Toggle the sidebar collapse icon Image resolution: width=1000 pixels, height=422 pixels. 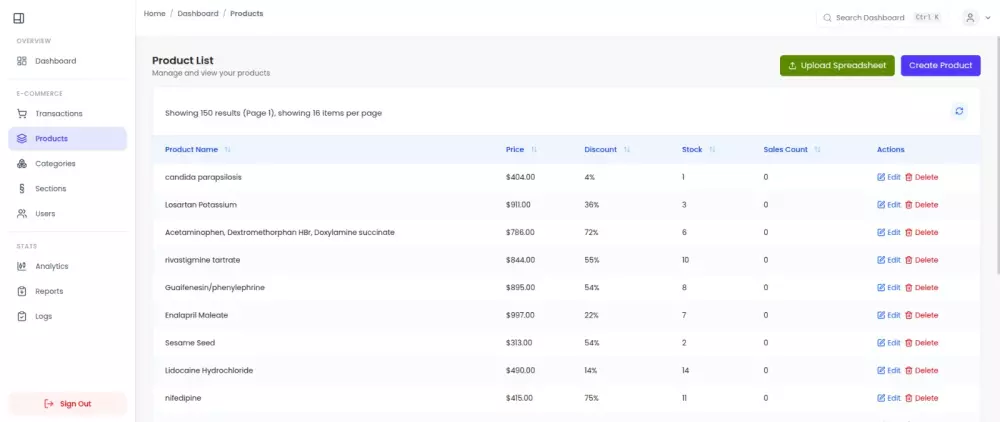(19, 18)
